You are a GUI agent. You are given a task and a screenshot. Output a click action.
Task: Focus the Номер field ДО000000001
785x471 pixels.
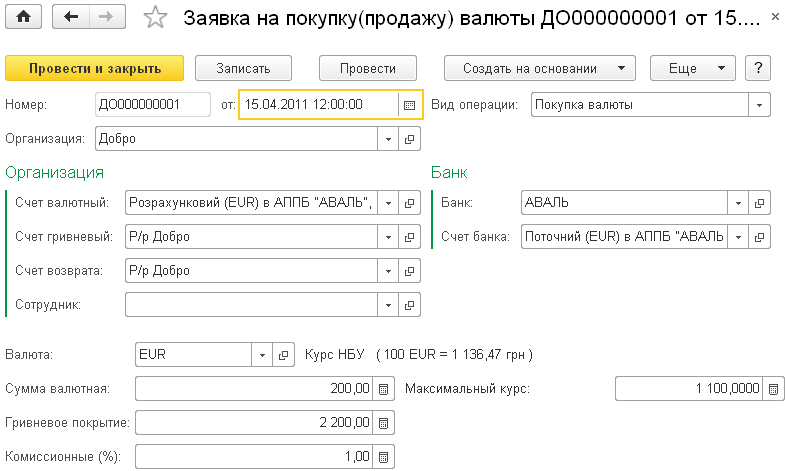point(153,105)
